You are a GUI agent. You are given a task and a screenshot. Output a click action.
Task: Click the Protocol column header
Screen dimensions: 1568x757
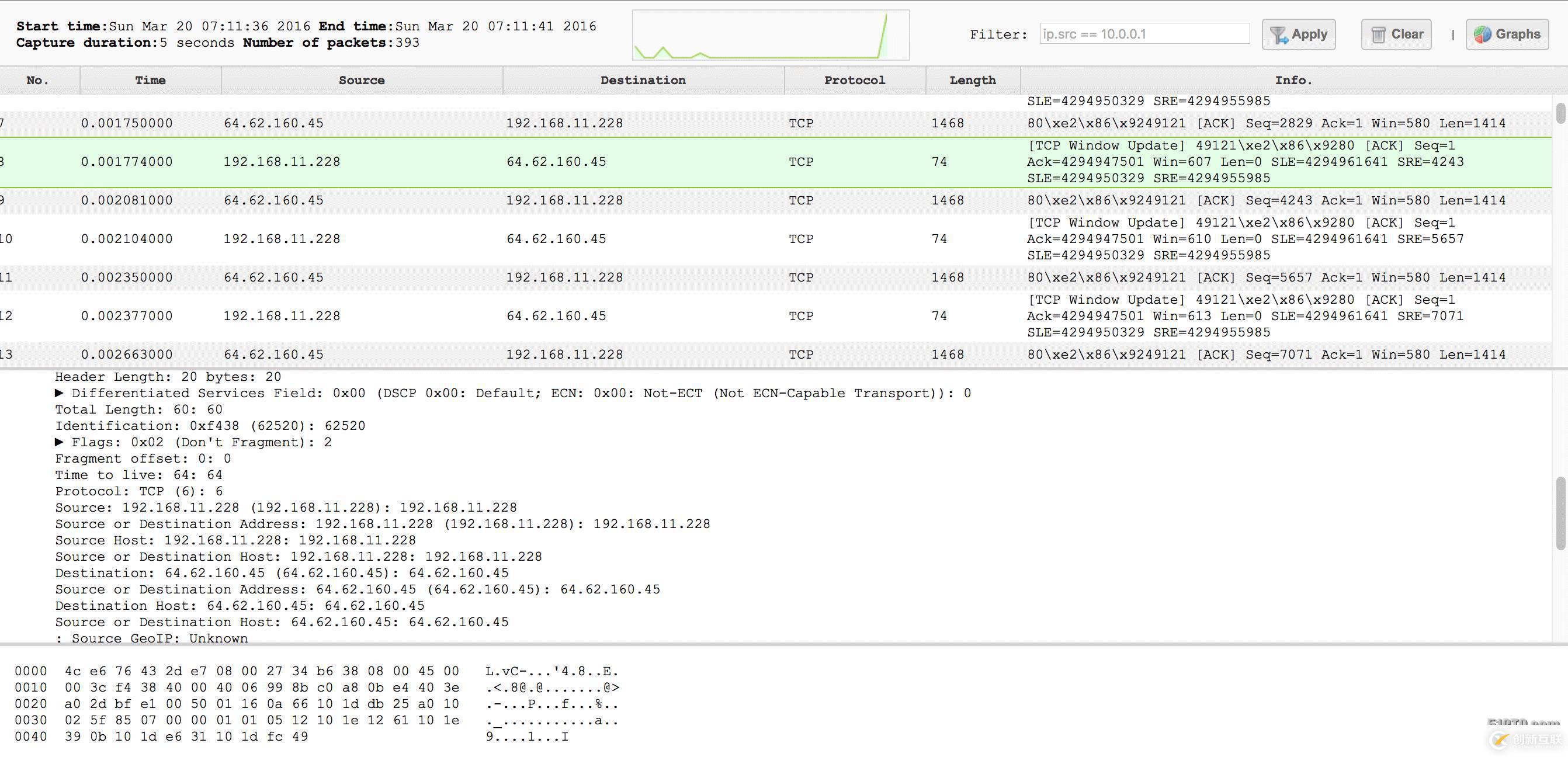click(x=854, y=80)
